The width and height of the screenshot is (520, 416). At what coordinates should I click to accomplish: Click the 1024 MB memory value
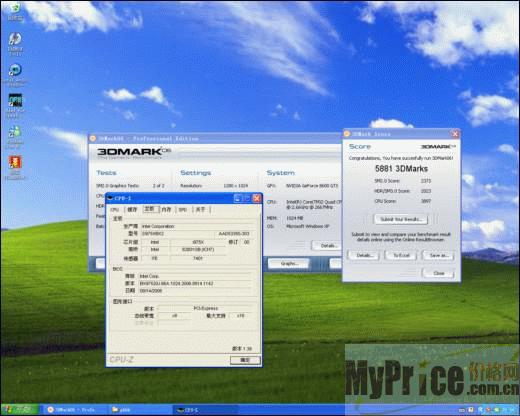point(294,218)
